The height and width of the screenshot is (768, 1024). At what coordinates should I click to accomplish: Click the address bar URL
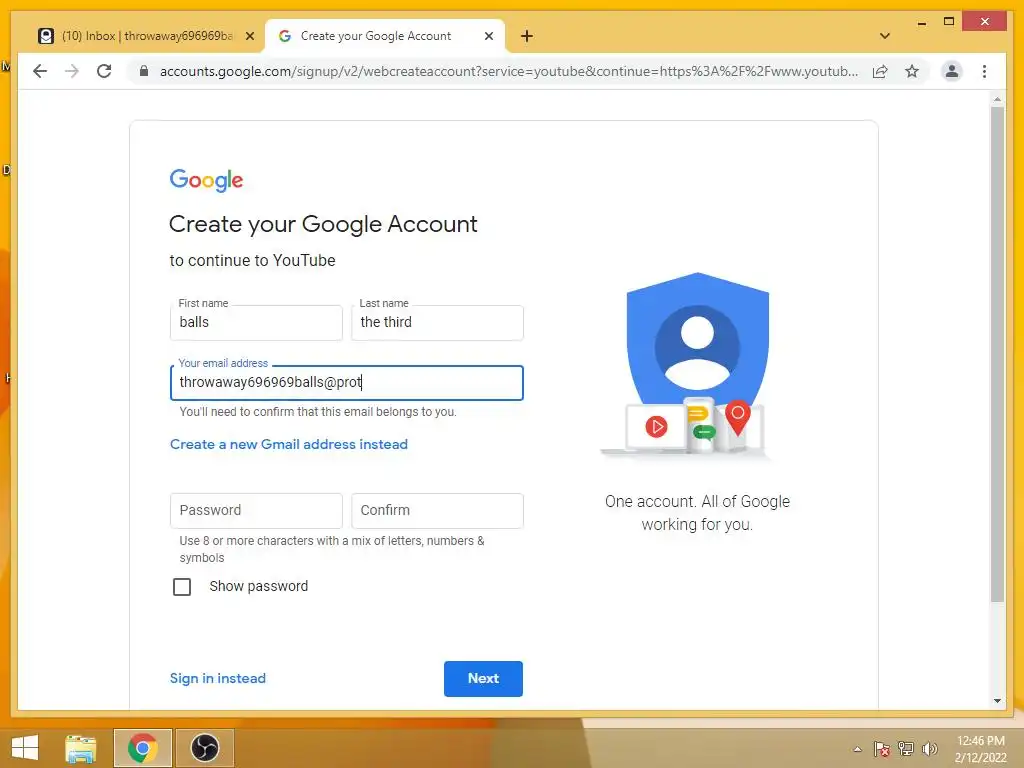pyautogui.click(x=508, y=71)
